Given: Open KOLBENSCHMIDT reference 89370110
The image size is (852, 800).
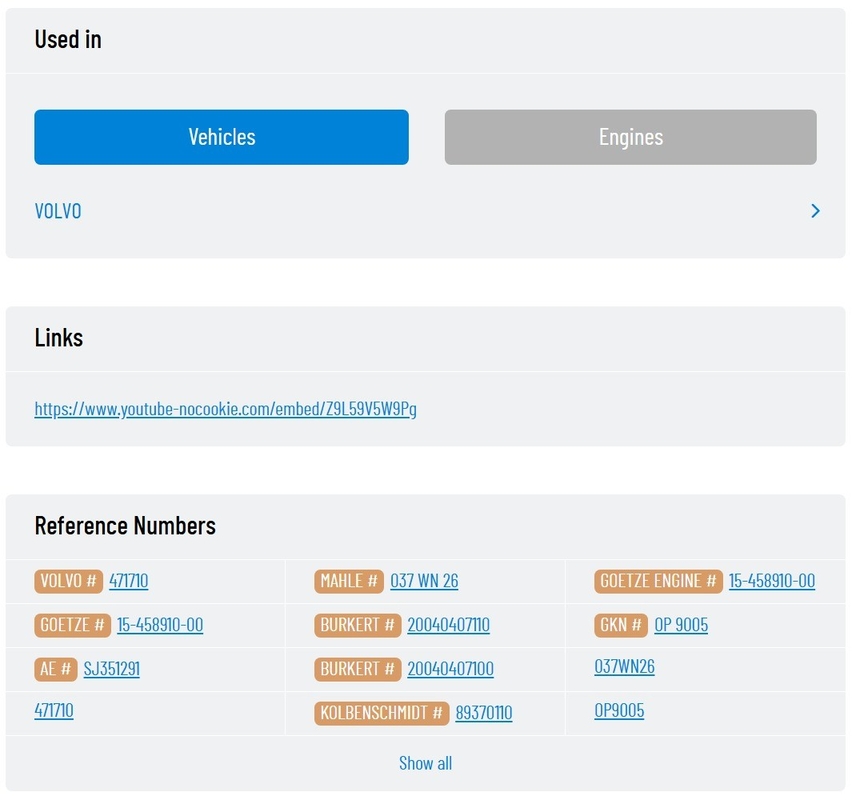Looking at the screenshot, I should pyautogui.click(x=484, y=713).
